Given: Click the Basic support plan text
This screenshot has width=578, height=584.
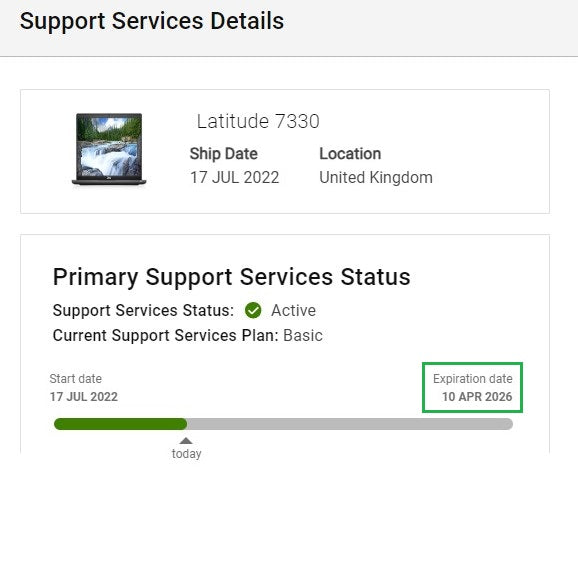Looking at the screenshot, I should [303, 335].
